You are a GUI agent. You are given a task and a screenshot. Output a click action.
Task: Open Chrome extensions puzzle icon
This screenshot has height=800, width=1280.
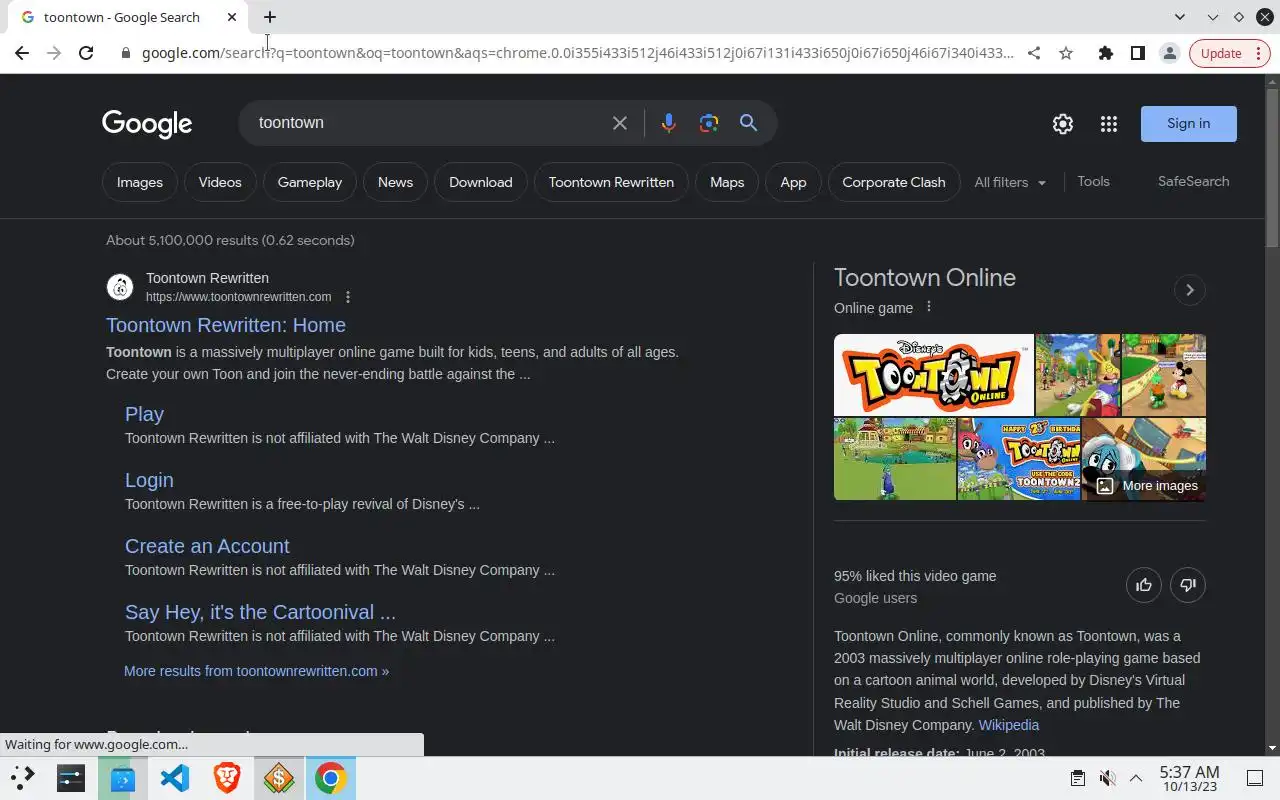1105,53
